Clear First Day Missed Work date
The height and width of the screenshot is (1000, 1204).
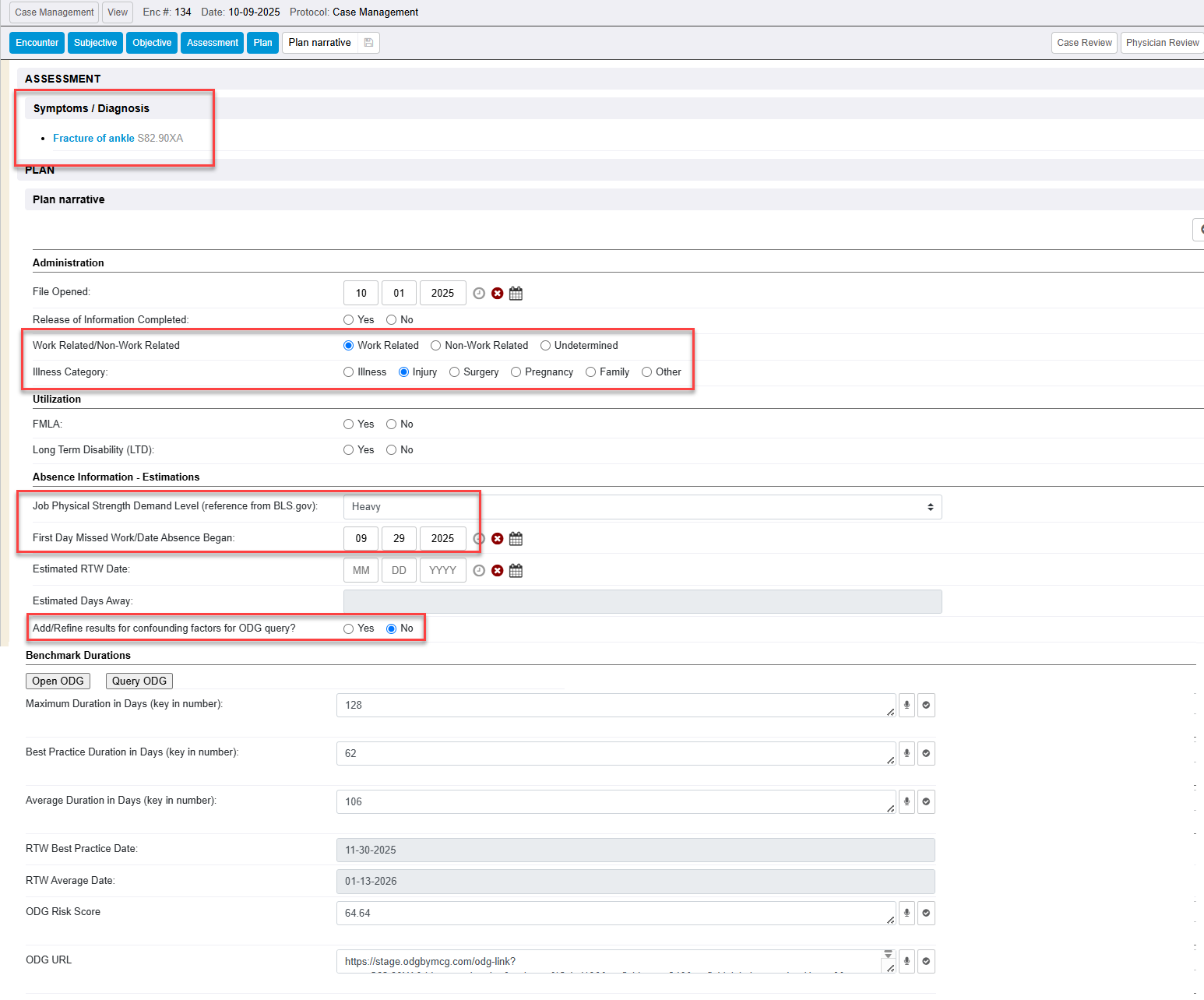[497, 539]
